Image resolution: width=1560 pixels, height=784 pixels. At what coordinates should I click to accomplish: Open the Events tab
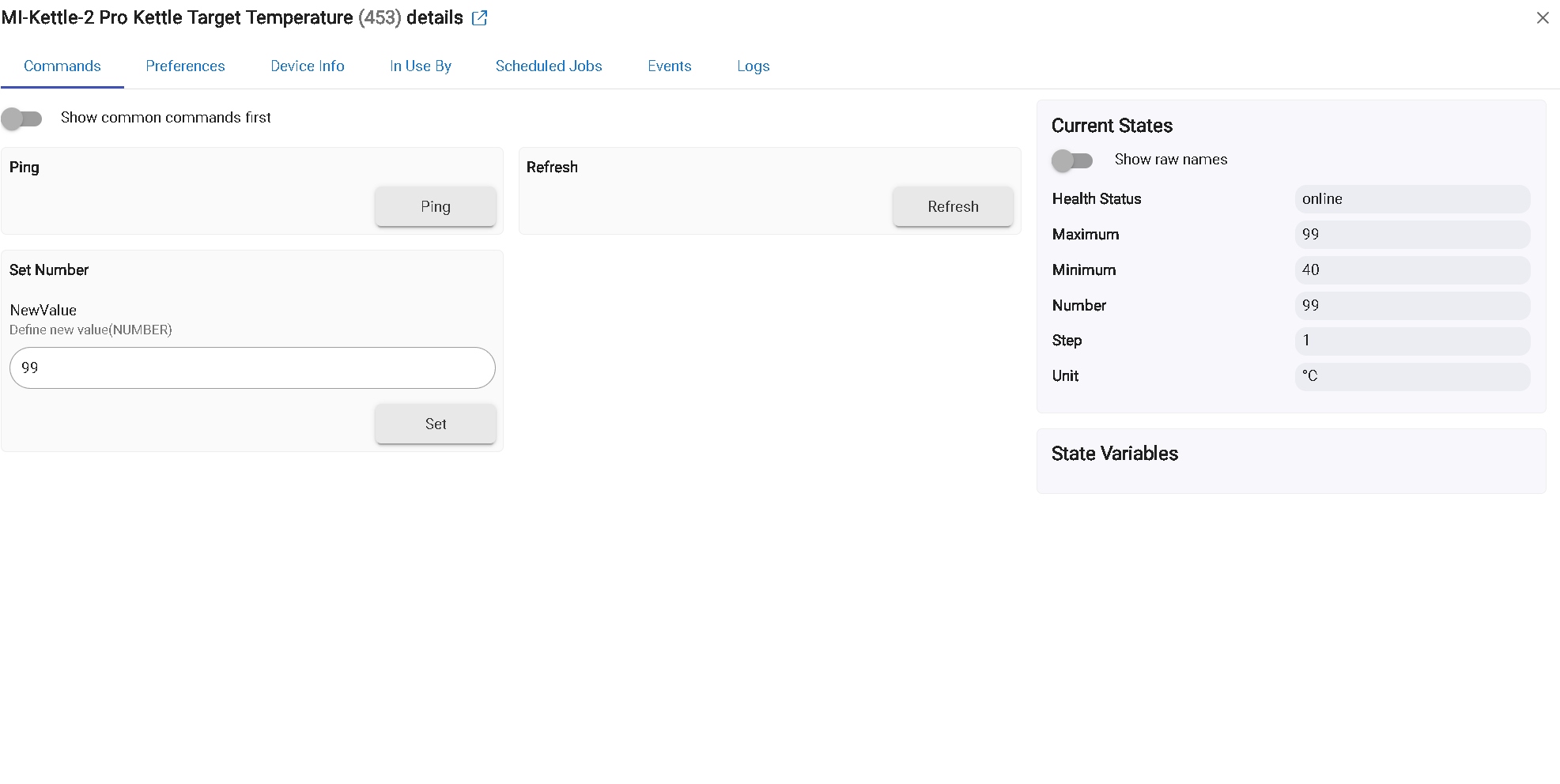pyautogui.click(x=670, y=66)
